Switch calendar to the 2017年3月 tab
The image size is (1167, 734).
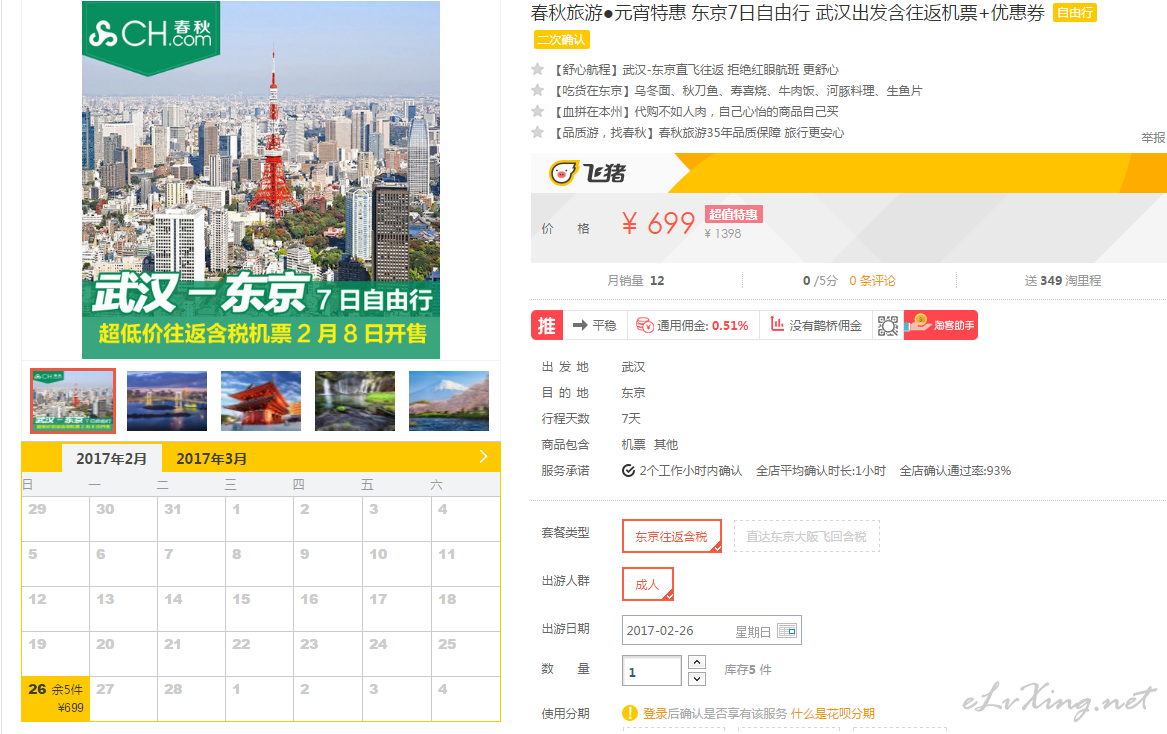pyautogui.click(x=211, y=459)
